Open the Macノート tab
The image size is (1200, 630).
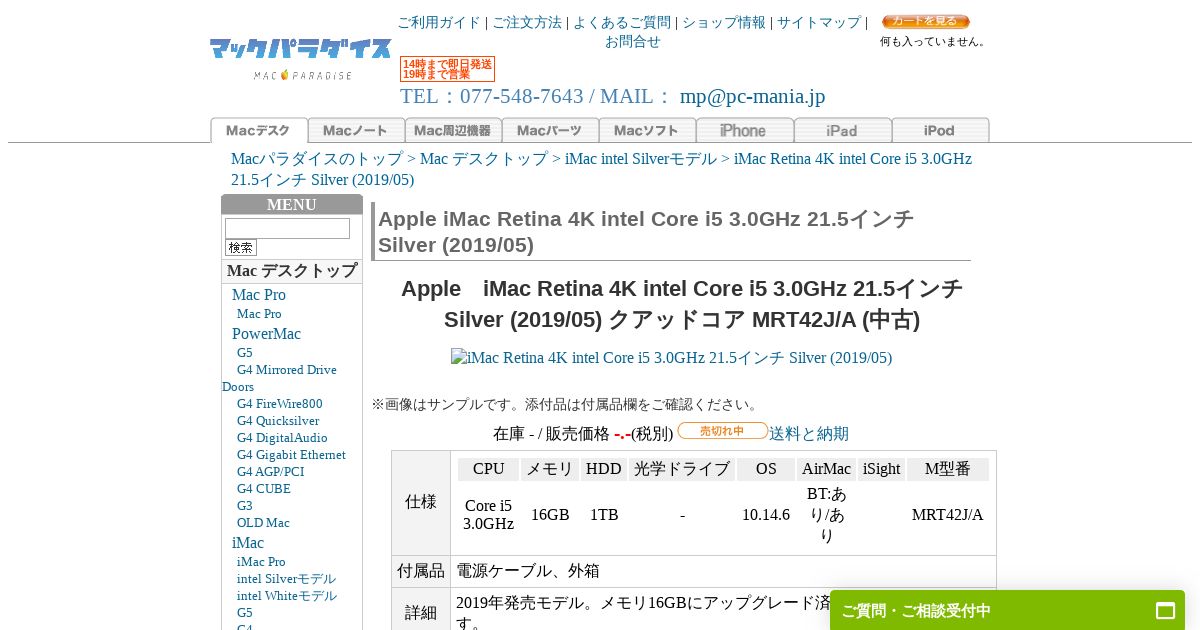pyautogui.click(x=356, y=130)
